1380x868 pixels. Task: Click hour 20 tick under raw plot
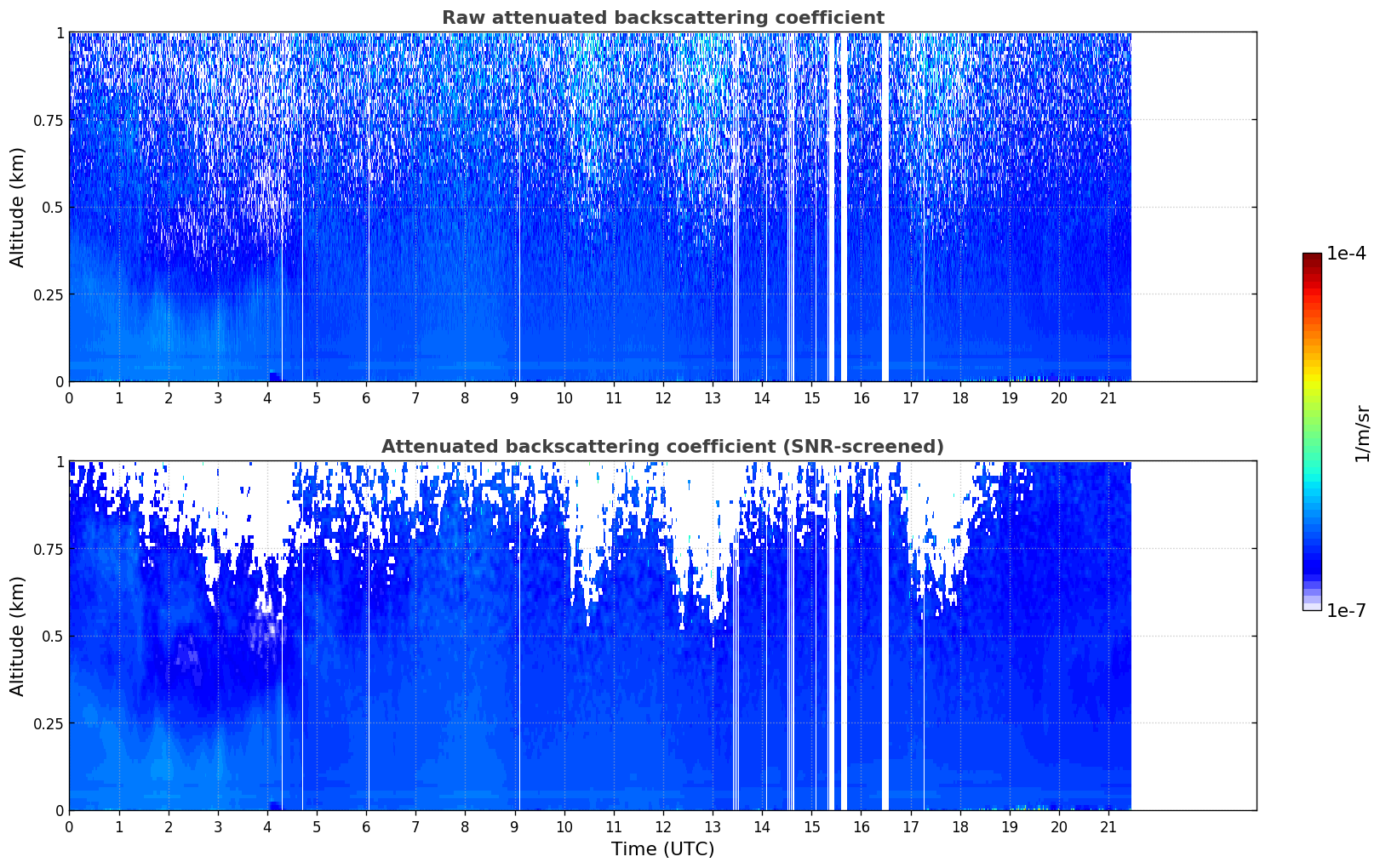pos(1059,397)
